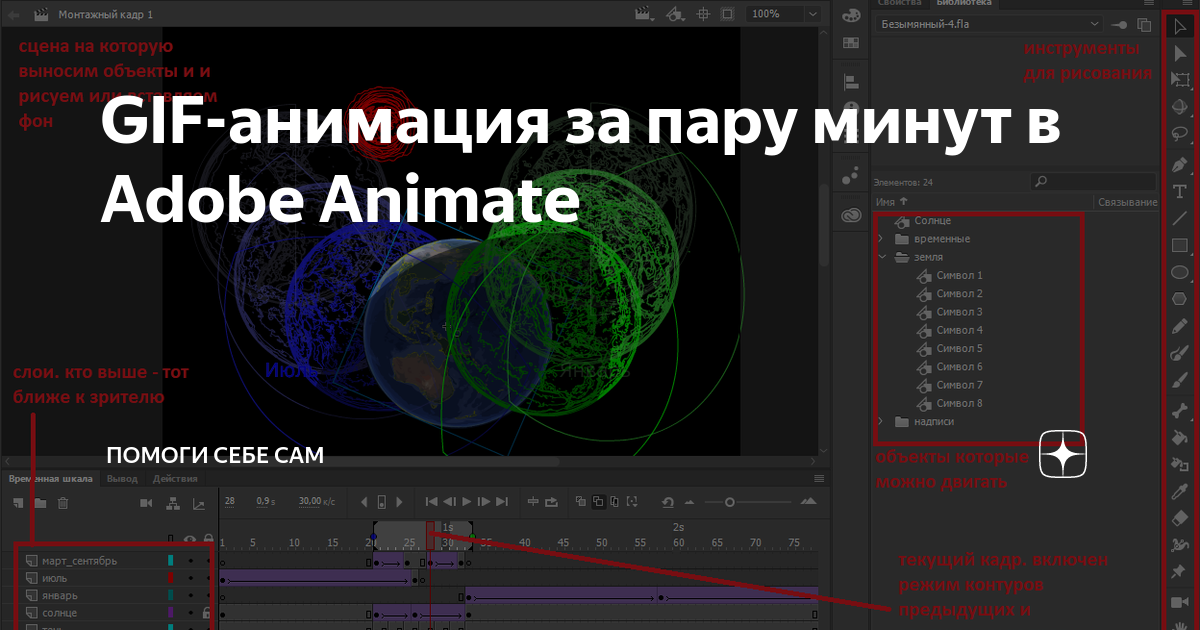Viewport: 1200px width, 630px height.
Task: Click the New Folder icon in timeline
Action: 40,502
